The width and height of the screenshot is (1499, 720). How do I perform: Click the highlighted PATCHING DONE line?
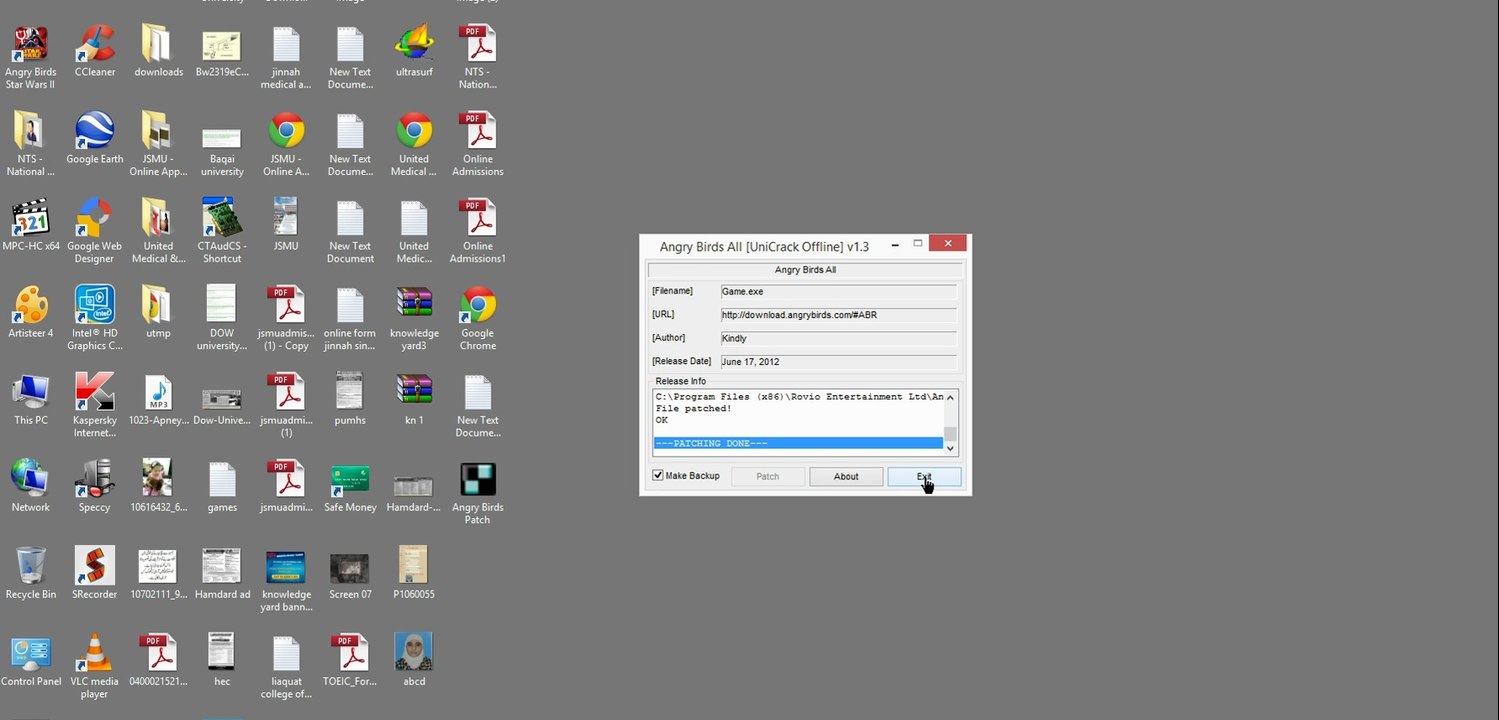pos(798,443)
